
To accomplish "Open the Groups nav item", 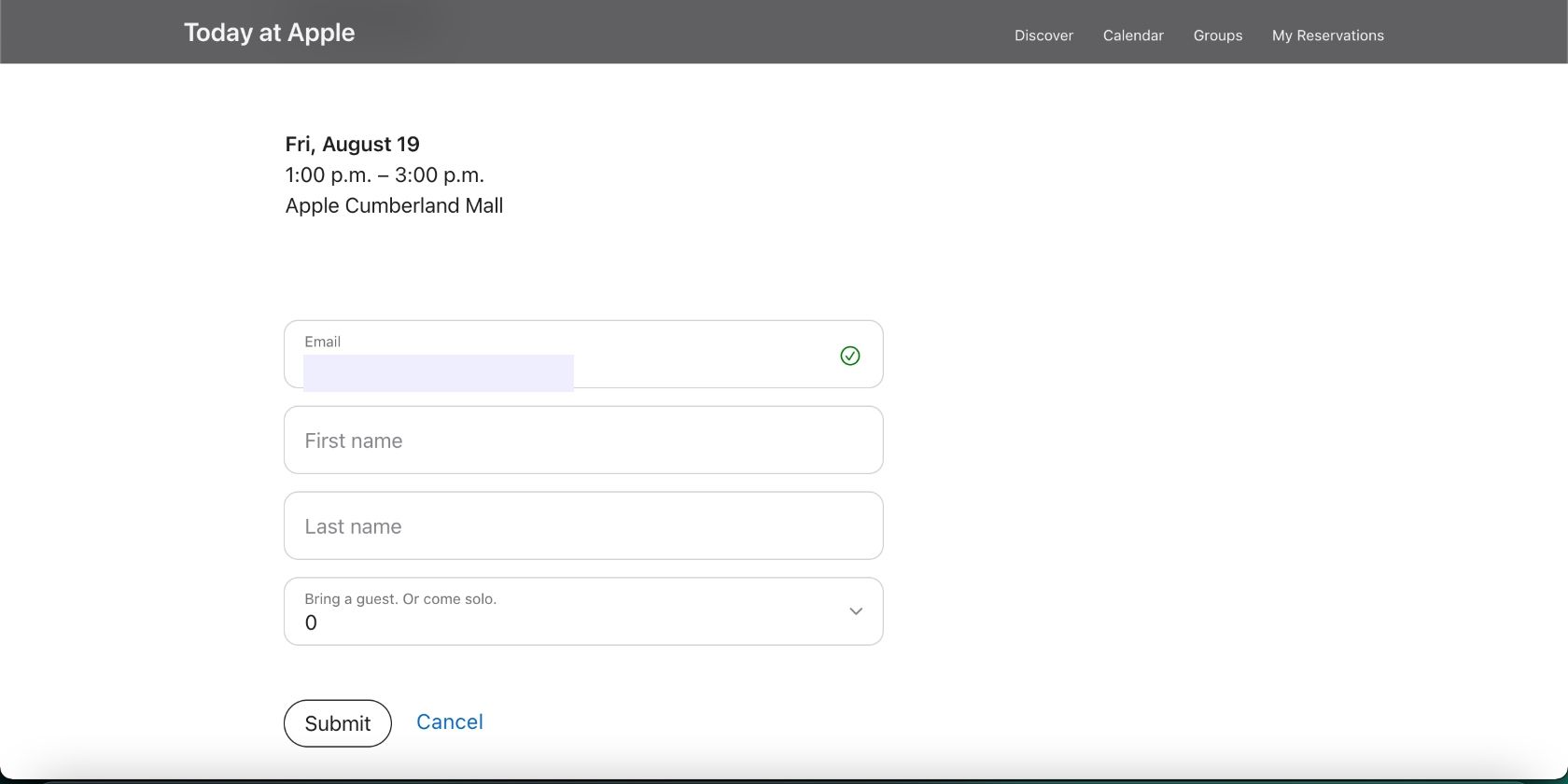I will pos(1217,35).
